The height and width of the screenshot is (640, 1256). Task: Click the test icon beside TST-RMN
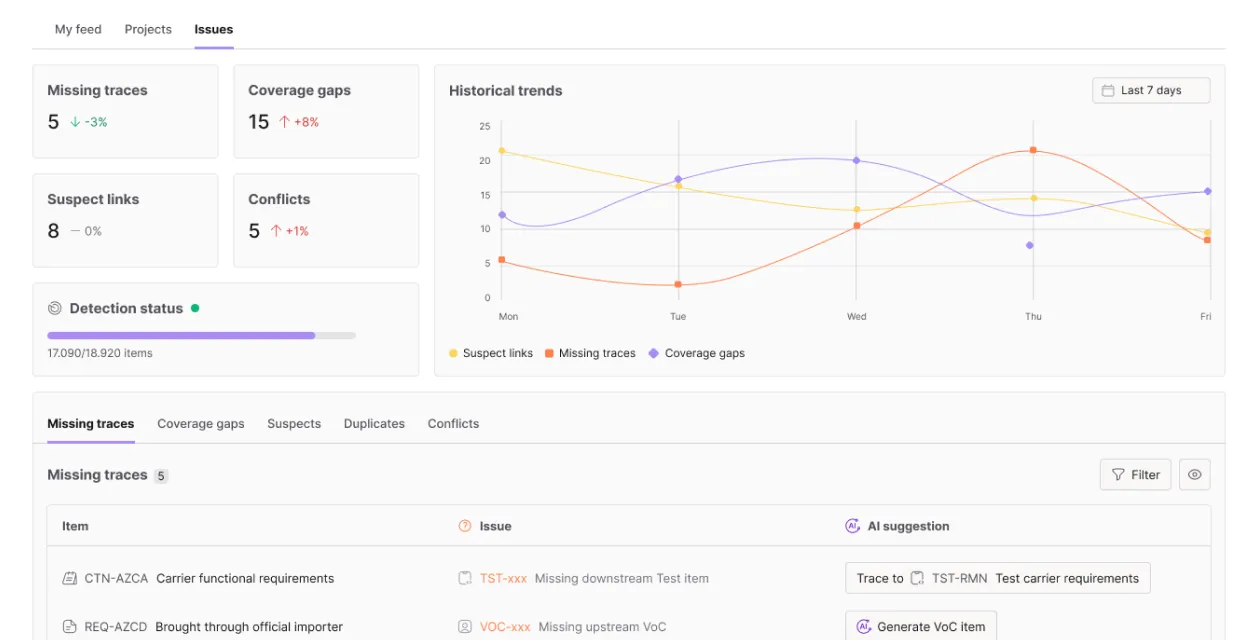click(917, 578)
